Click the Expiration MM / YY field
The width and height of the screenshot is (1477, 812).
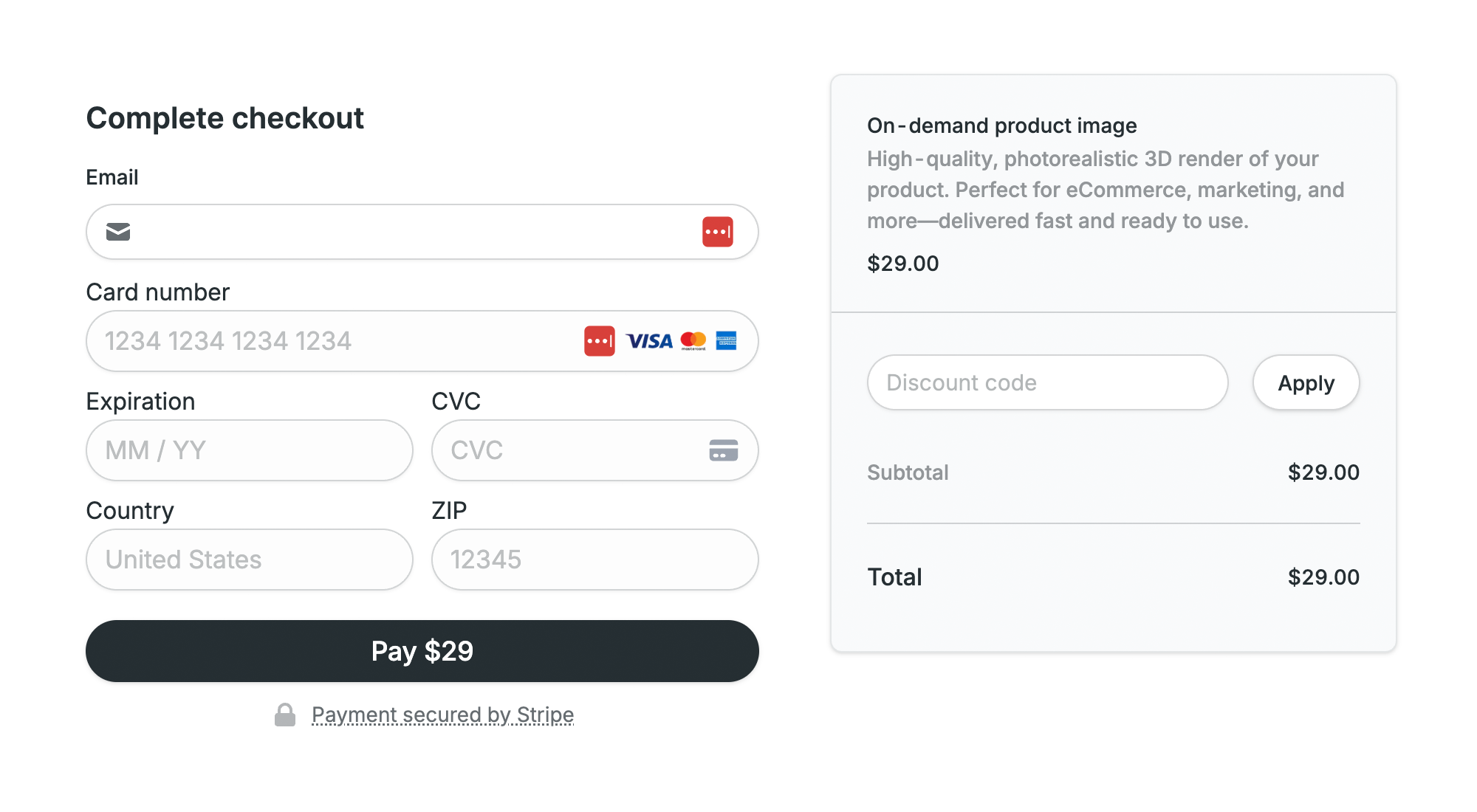point(250,450)
